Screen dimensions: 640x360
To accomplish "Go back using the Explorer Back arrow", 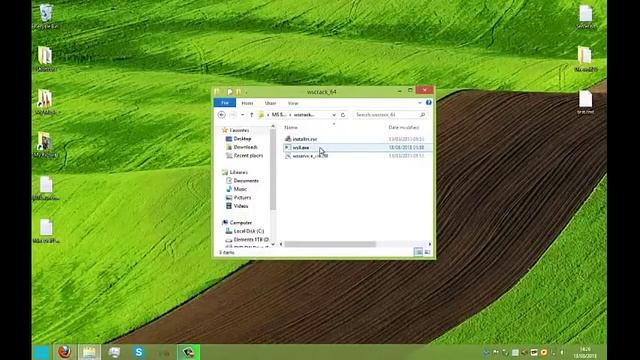I will click(222, 115).
